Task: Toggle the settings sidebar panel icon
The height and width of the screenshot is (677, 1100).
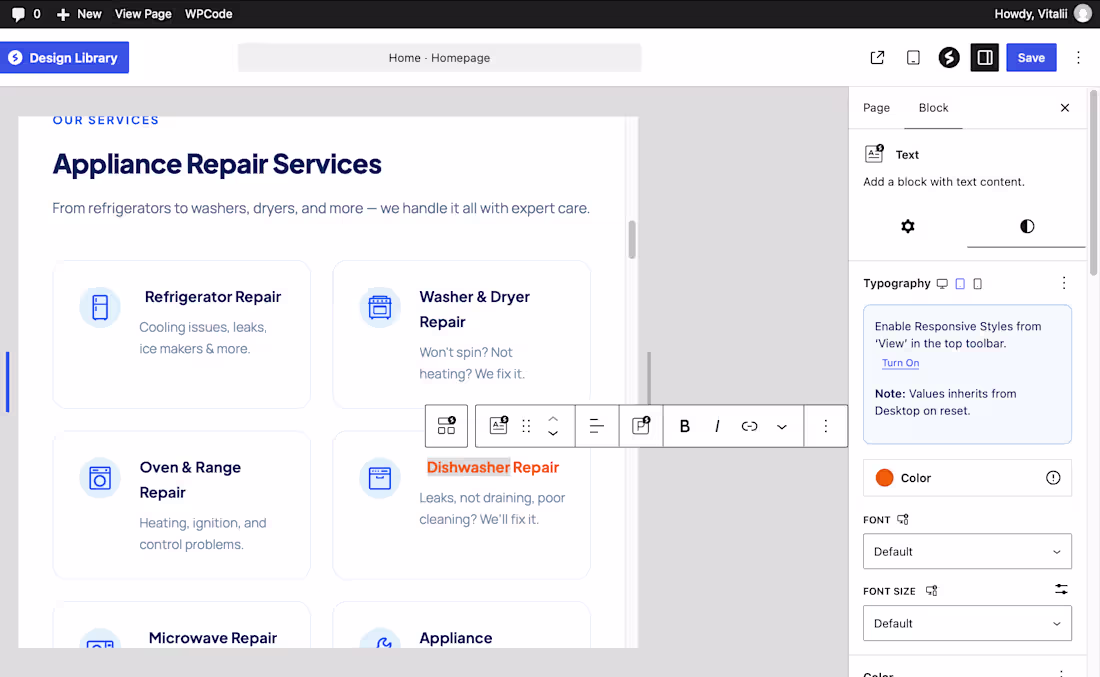Action: click(x=984, y=58)
